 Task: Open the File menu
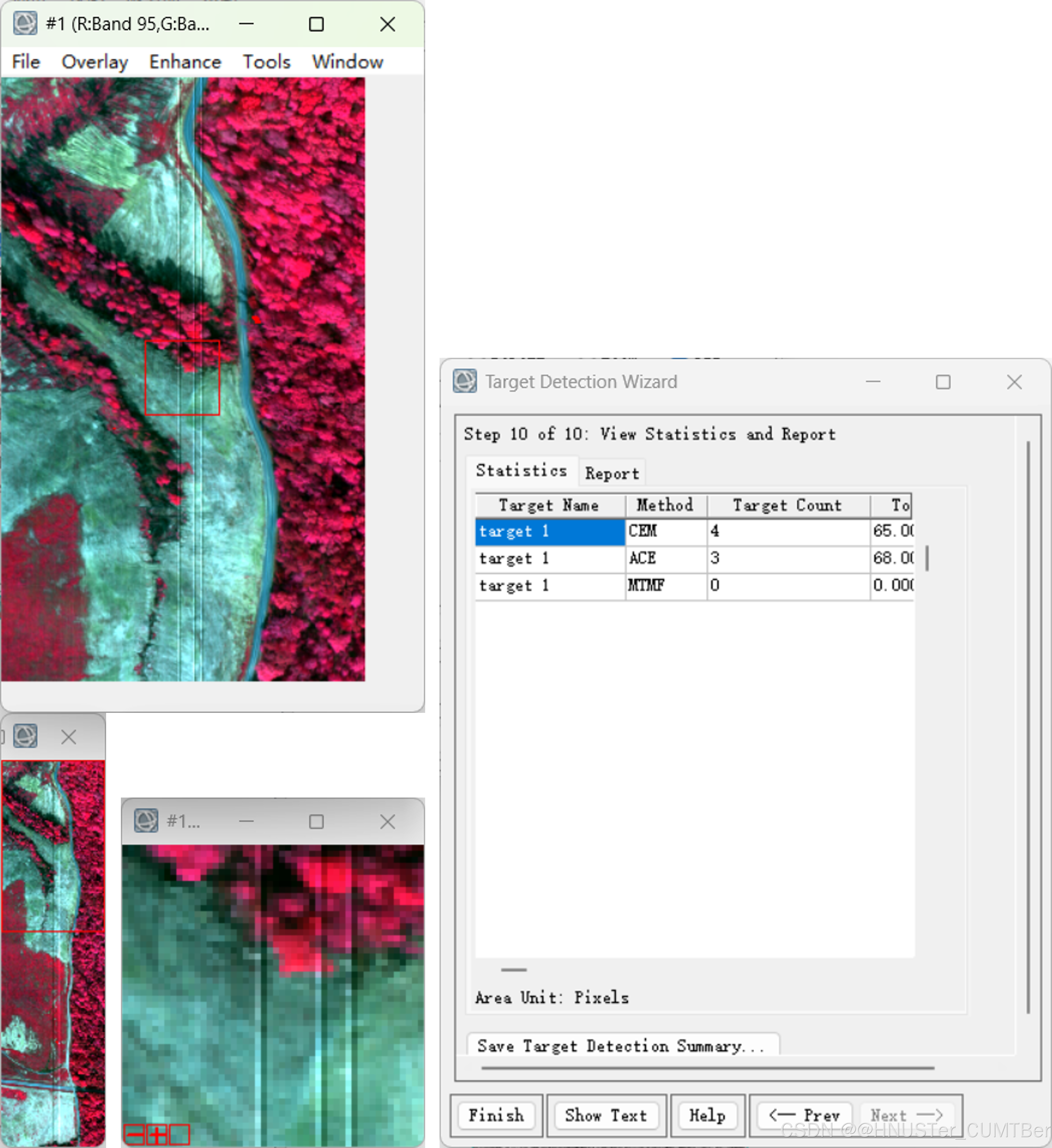tap(26, 62)
